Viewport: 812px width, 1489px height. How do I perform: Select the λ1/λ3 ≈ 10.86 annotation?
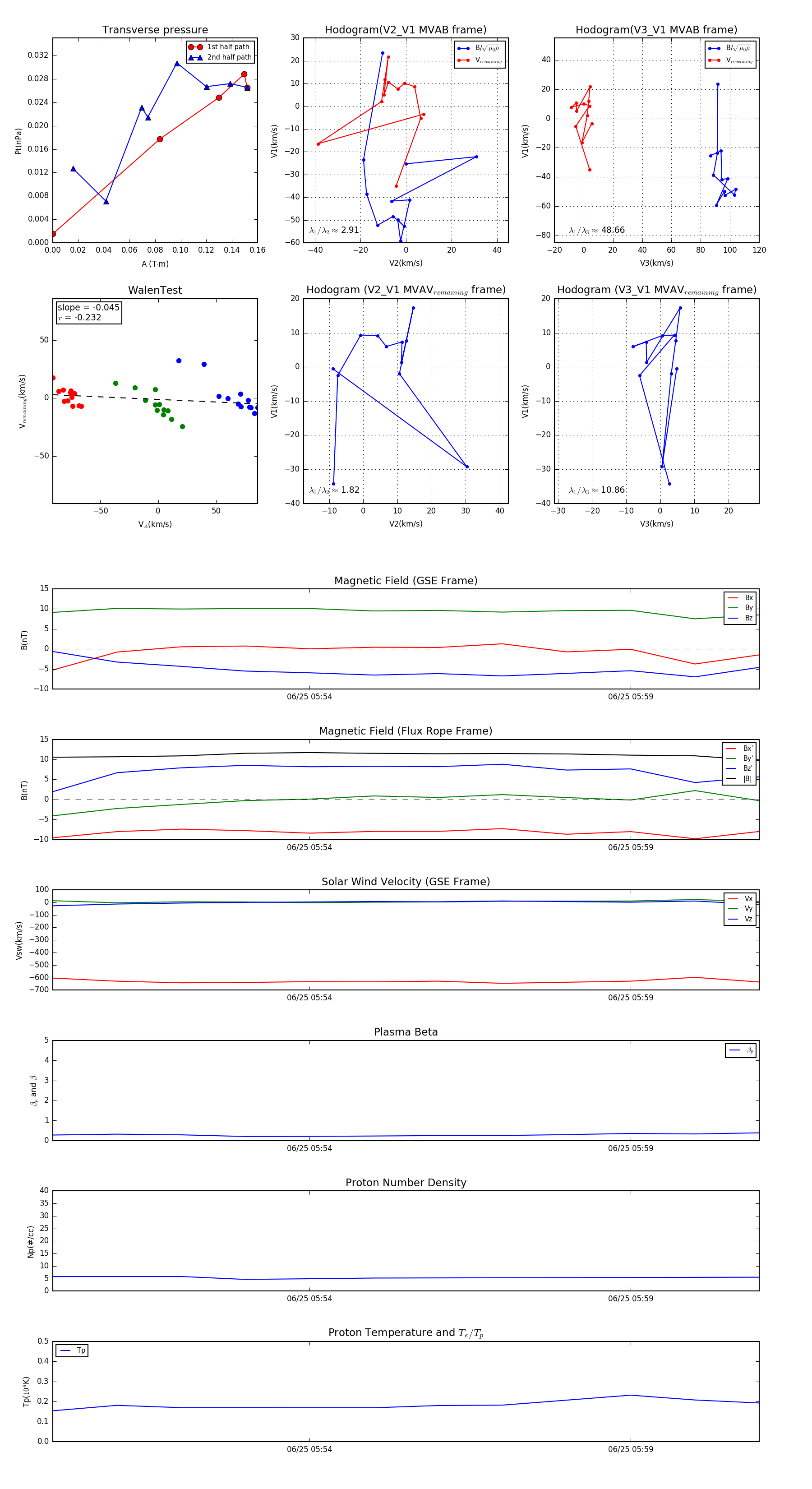[597, 490]
